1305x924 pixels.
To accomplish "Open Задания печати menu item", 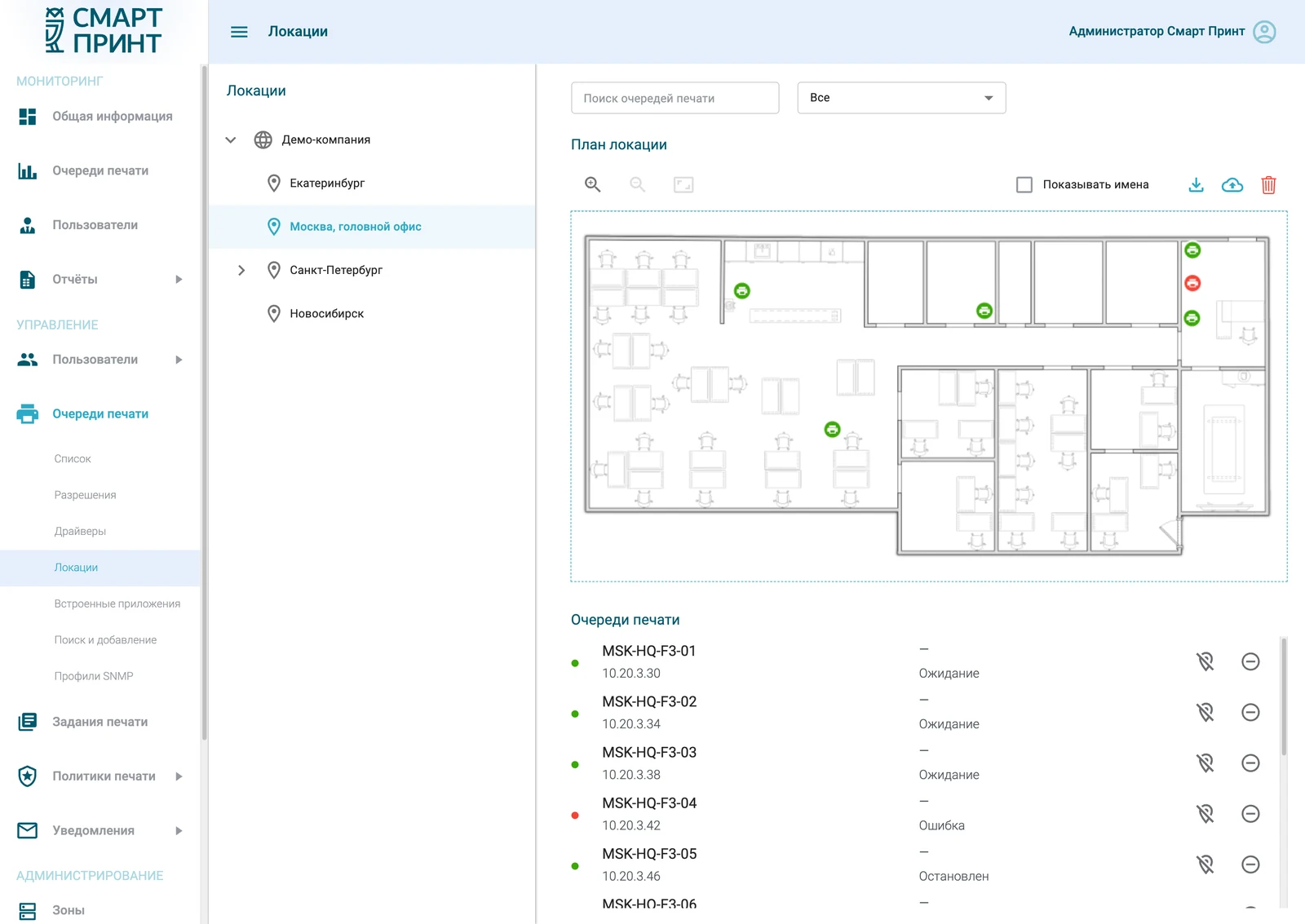I will point(100,722).
